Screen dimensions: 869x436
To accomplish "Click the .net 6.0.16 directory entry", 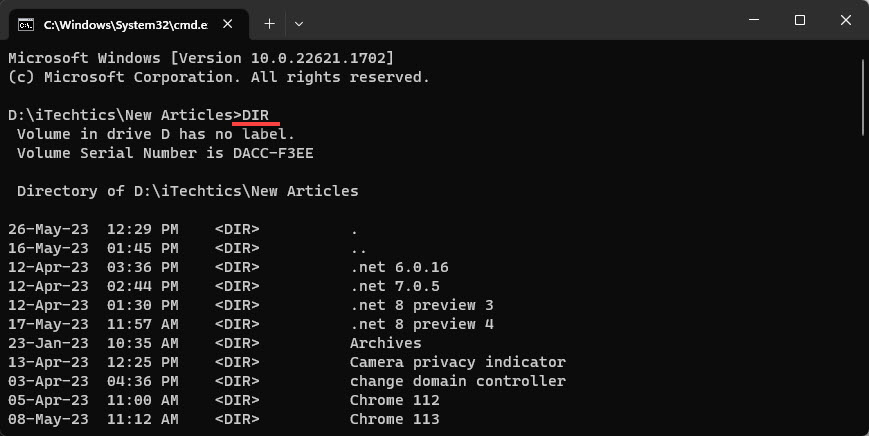I will (399, 268).
